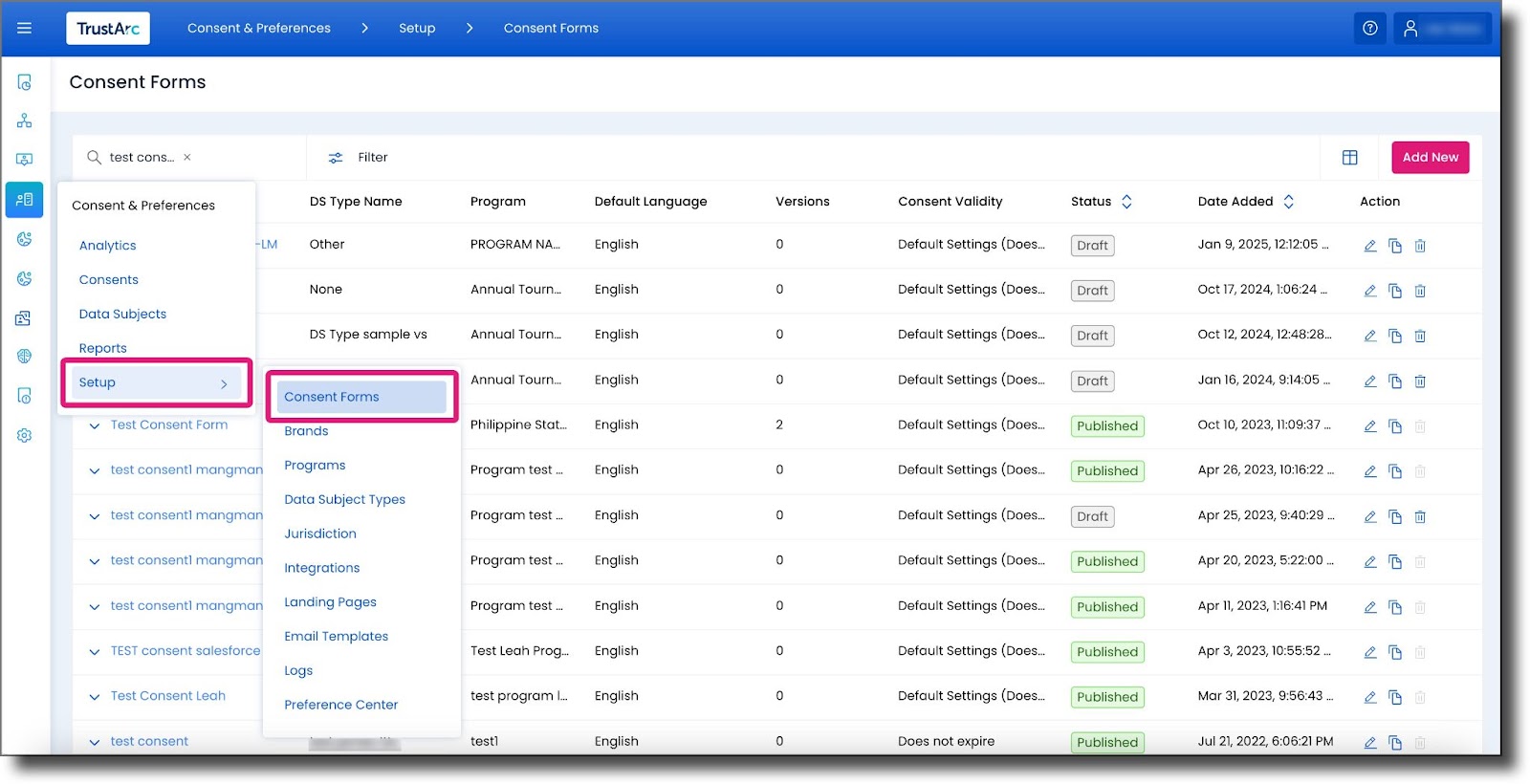Viewport: 1530px width, 784px height.
Task: Delete the Jan 9, 2025 consent form
Action: [1420, 246]
